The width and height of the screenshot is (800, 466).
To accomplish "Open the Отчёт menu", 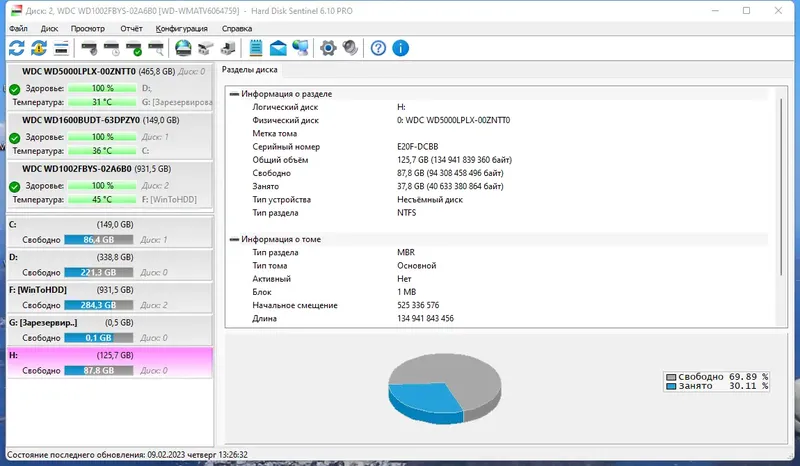I will point(131,29).
